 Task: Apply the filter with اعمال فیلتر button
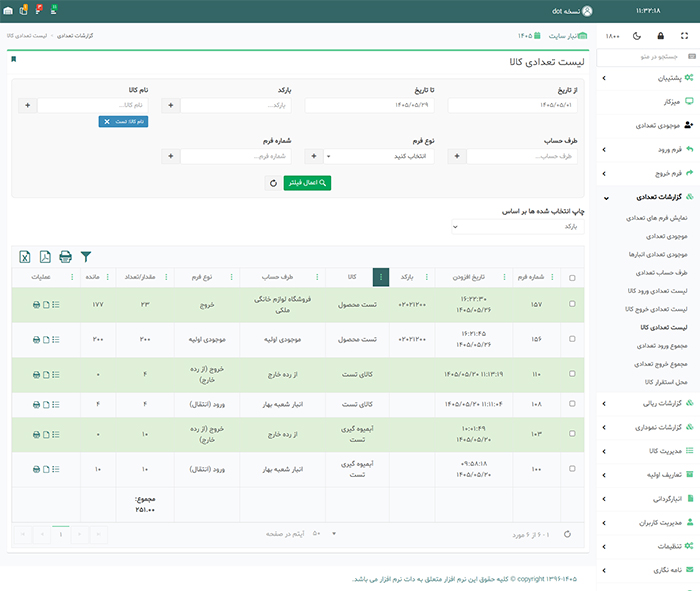click(307, 183)
